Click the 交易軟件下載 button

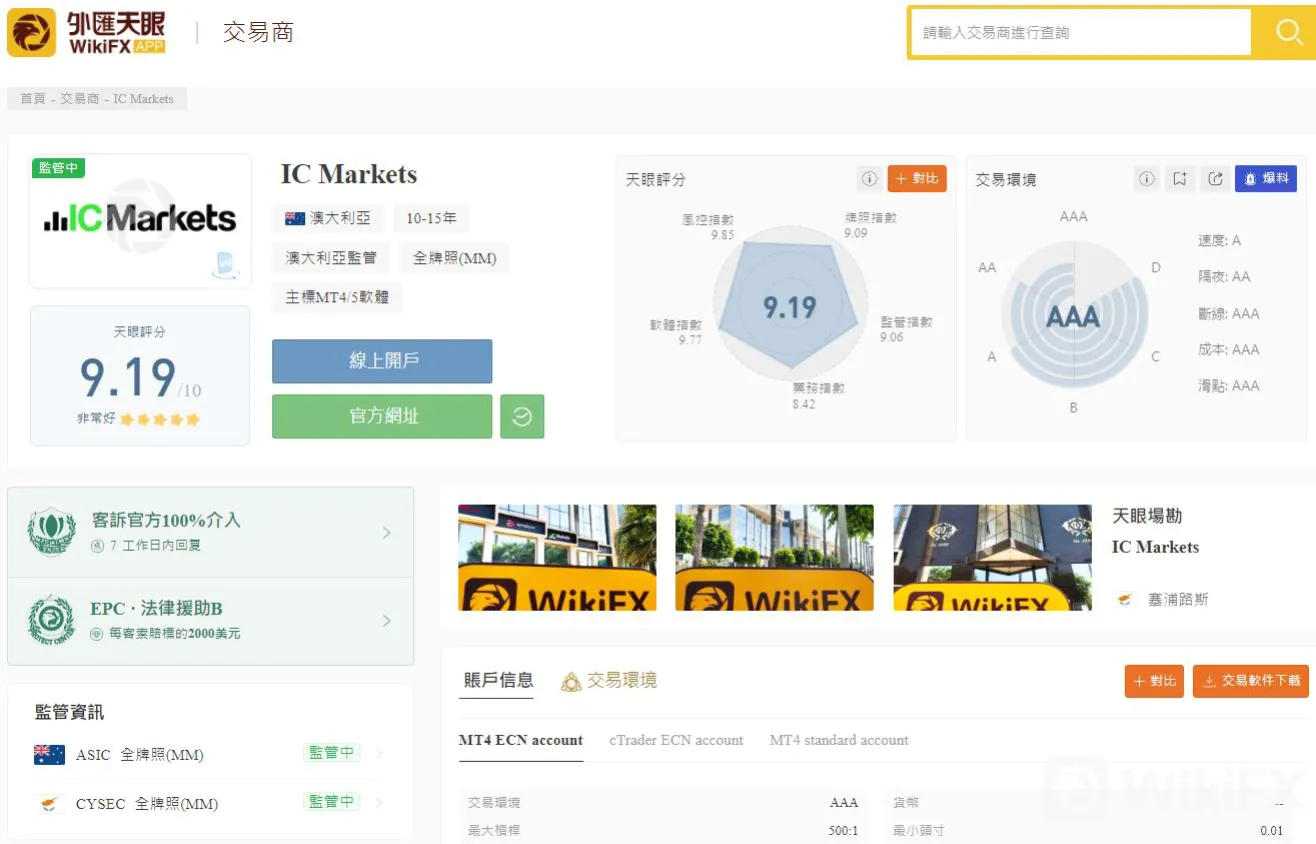[x=1251, y=681]
